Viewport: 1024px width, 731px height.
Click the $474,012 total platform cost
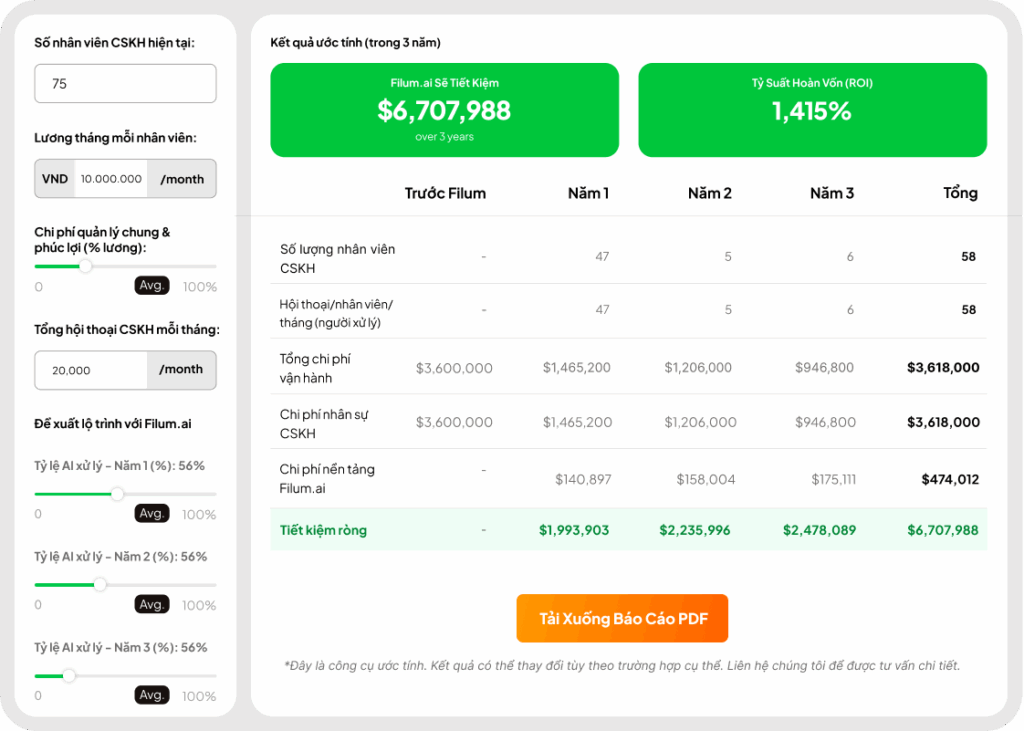(950, 480)
